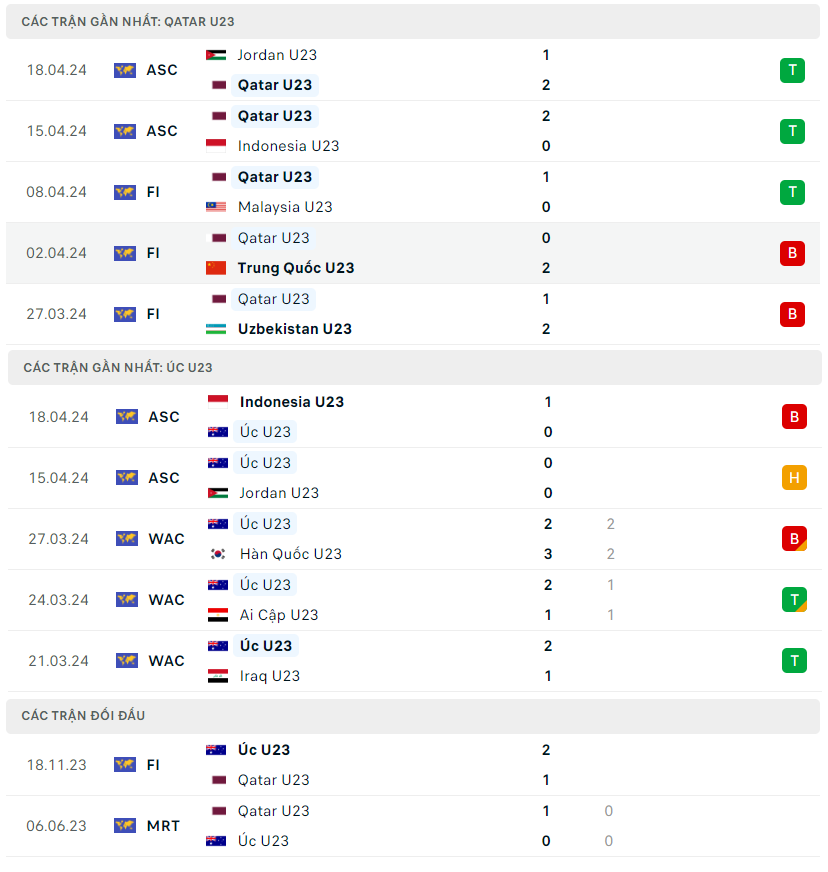
Task: Click the South Korea flag beside Hàn Quốc U23
Action: [218, 554]
